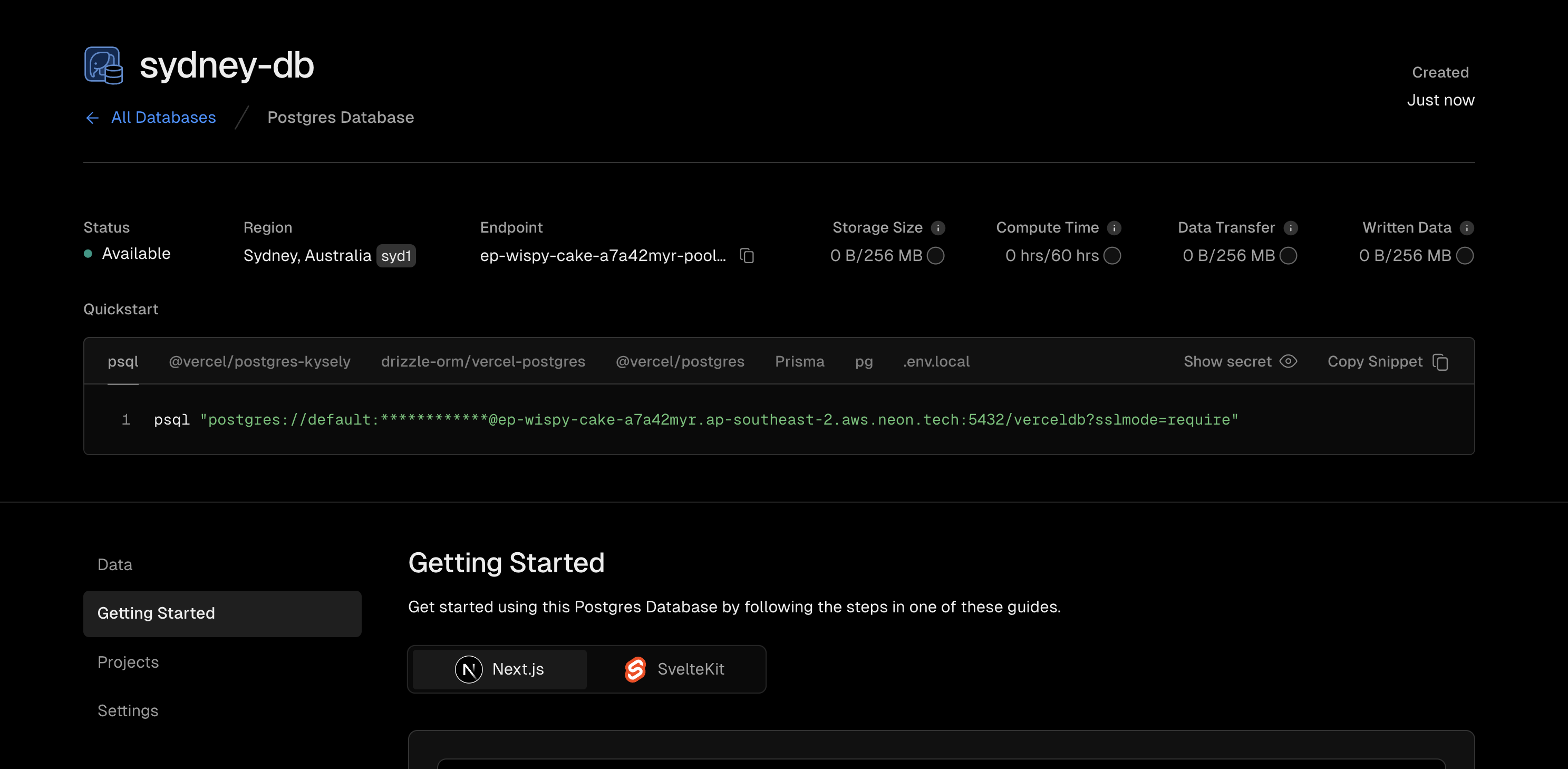
Task: Open the Settings sidebar section
Action: 128,710
